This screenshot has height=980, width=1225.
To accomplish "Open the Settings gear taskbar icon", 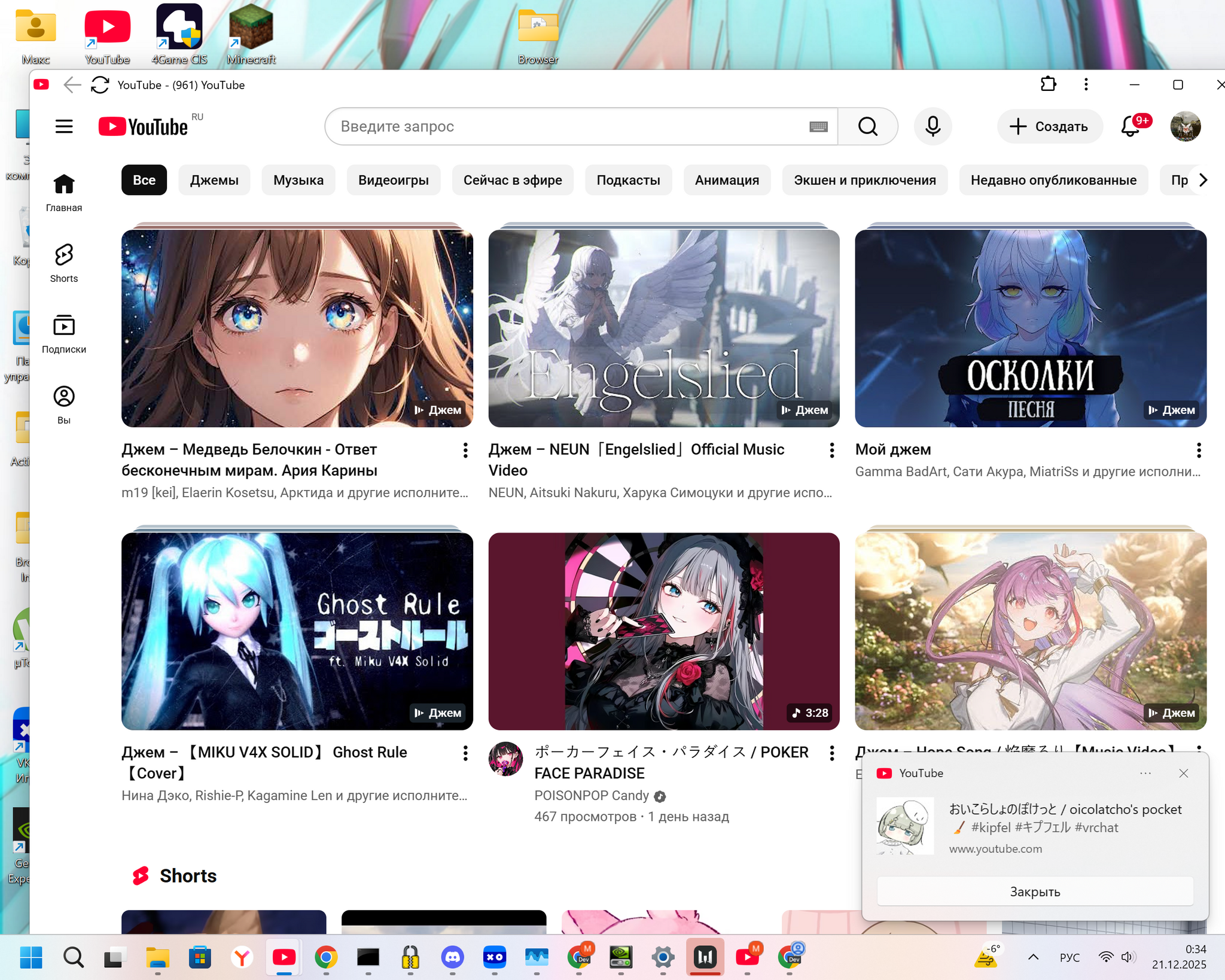I will 663,957.
